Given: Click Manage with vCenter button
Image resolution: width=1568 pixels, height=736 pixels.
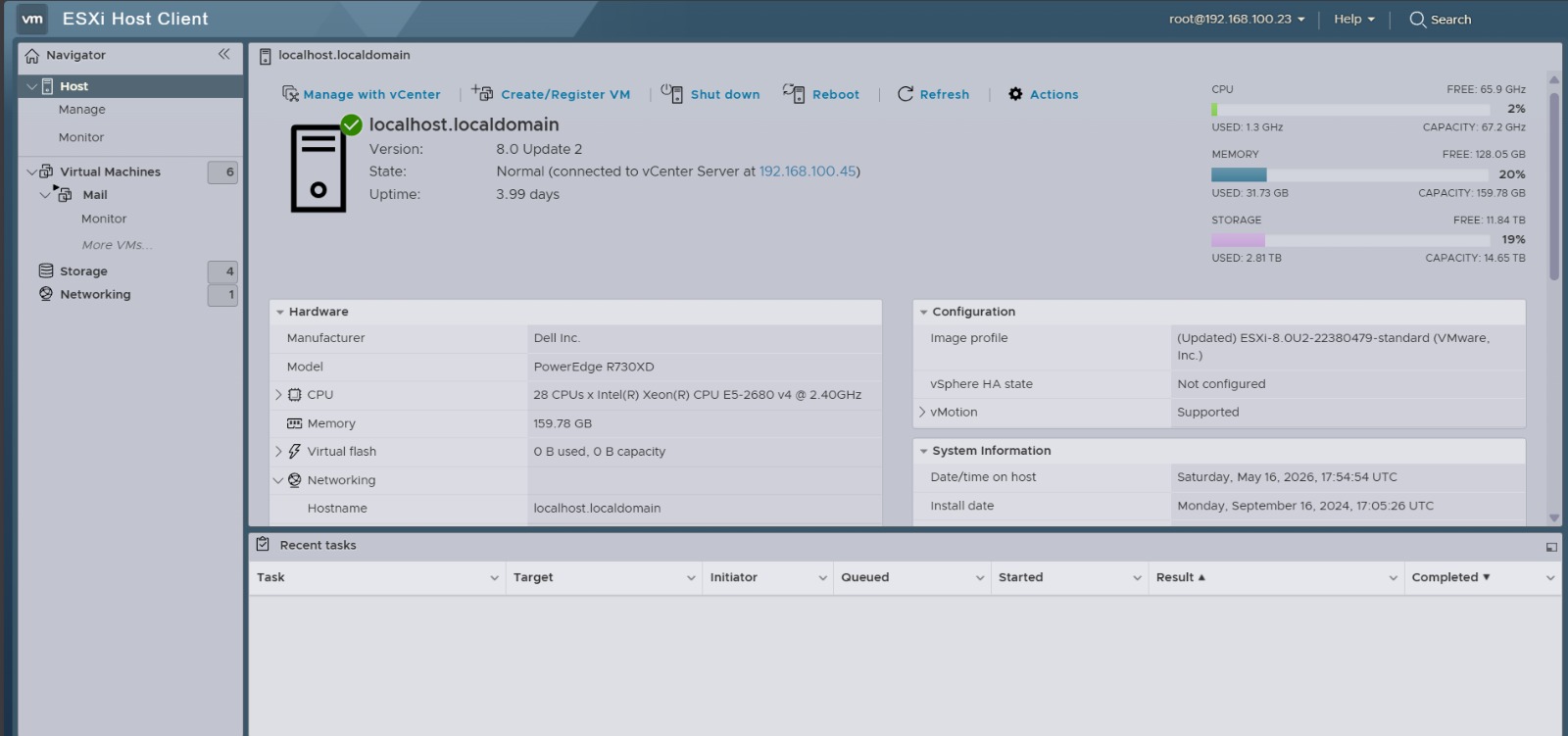Looking at the screenshot, I should 362,94.
